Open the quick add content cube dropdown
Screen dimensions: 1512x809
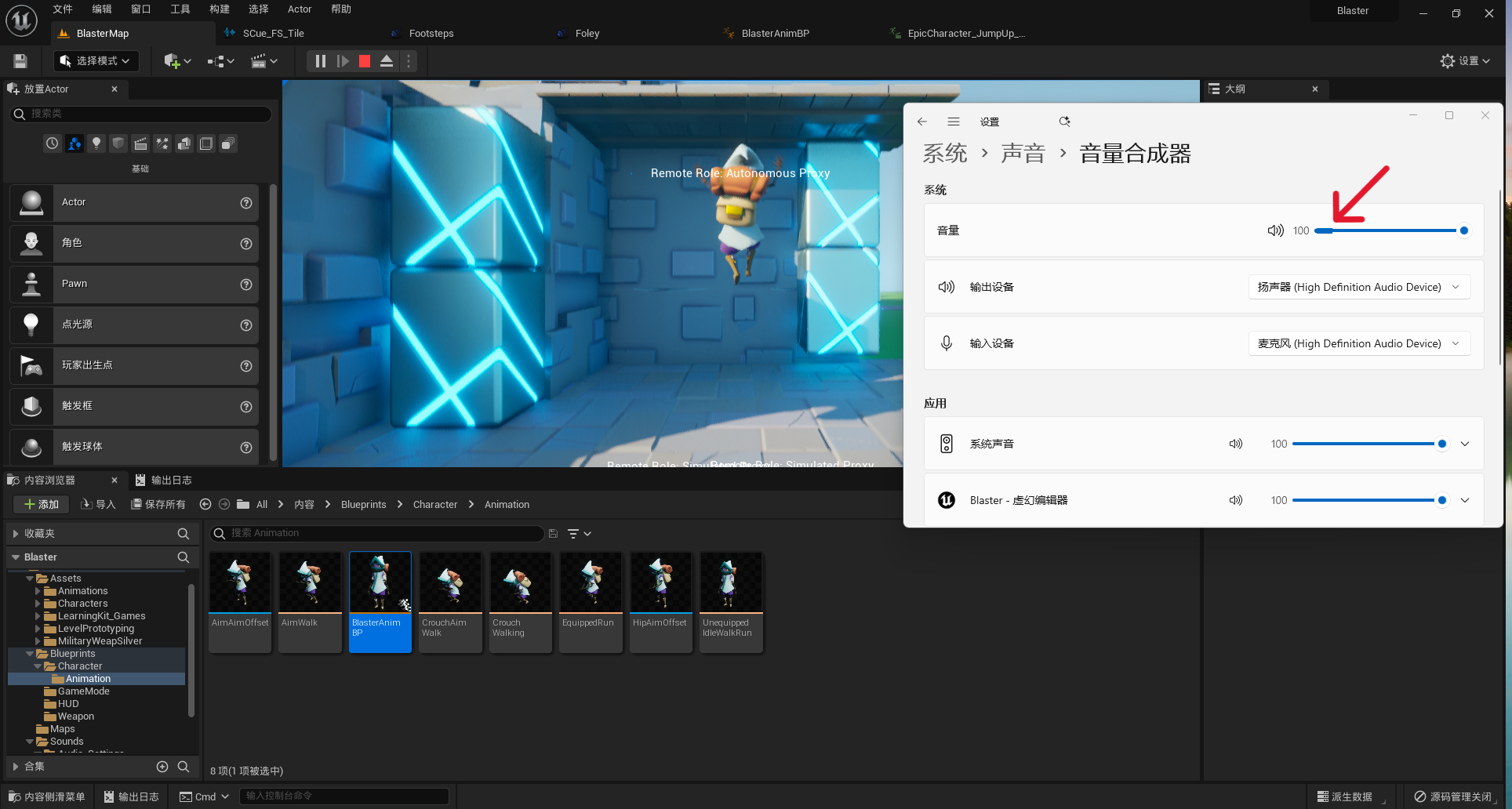click(177, 61)
